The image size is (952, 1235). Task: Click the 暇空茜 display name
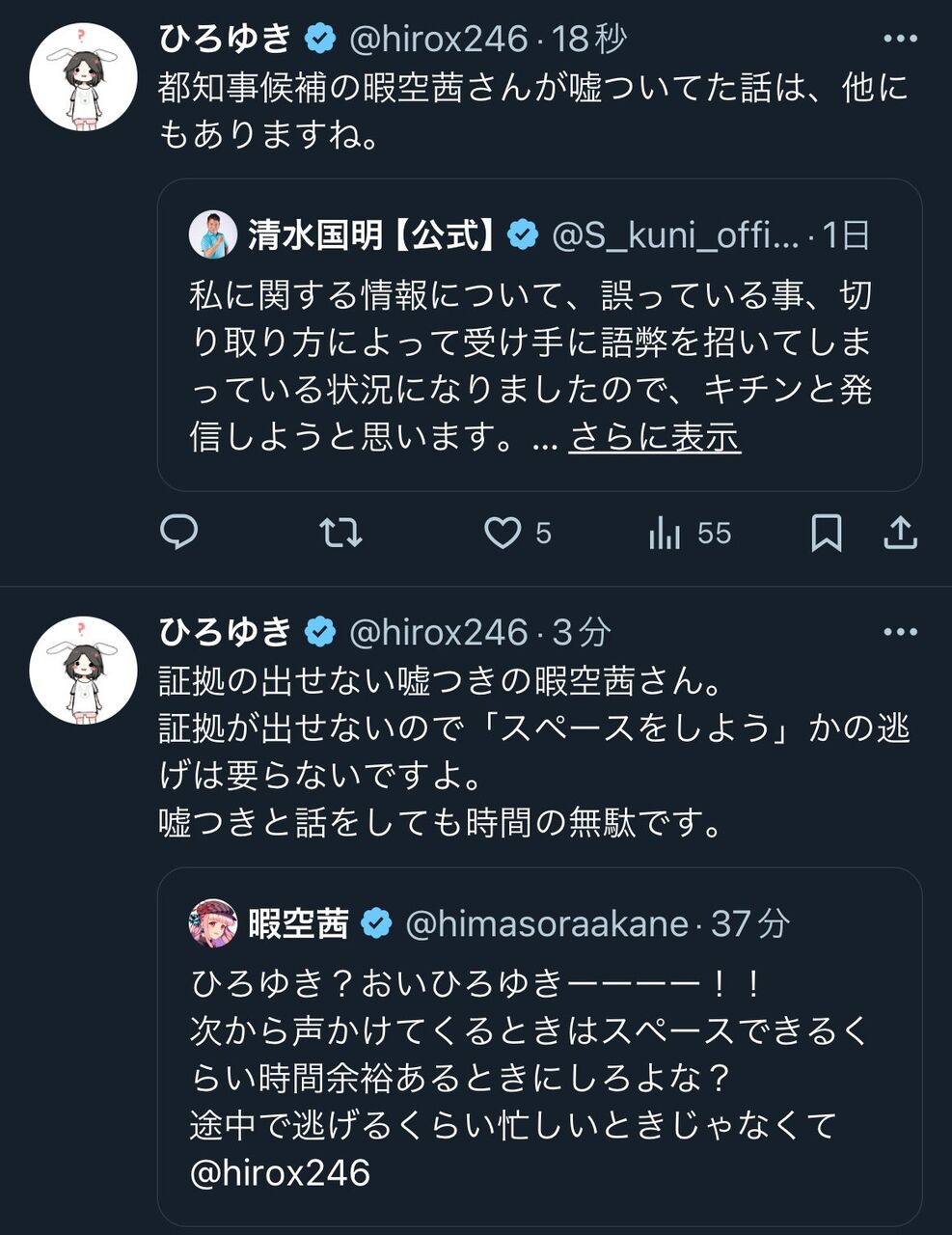click(298, 923)
